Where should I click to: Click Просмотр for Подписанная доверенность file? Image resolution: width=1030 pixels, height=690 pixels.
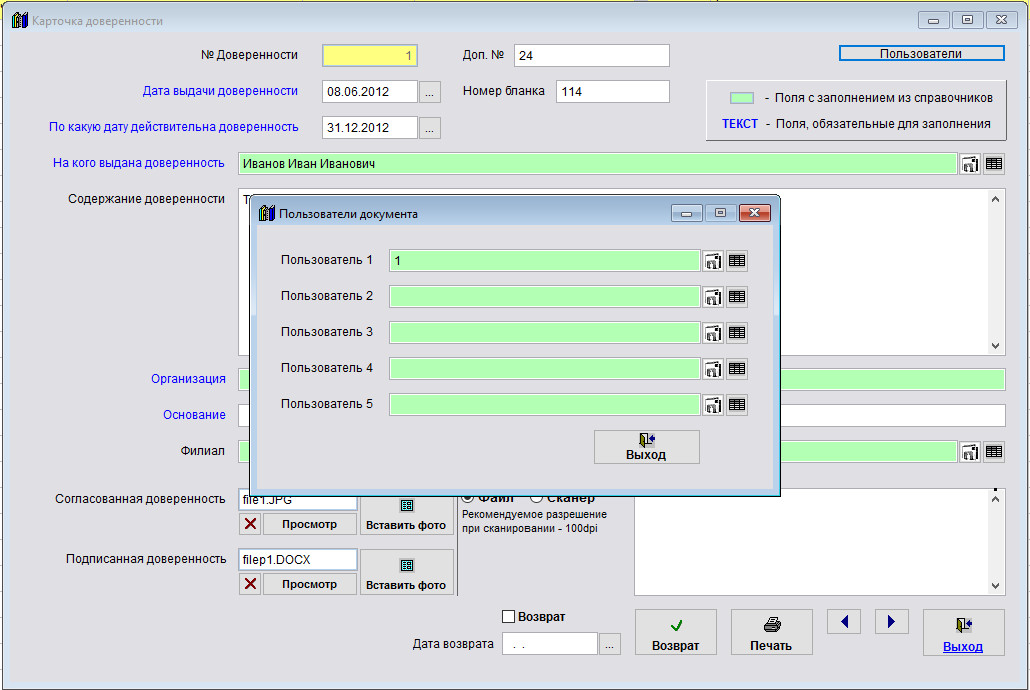click(x=309, y=584)
